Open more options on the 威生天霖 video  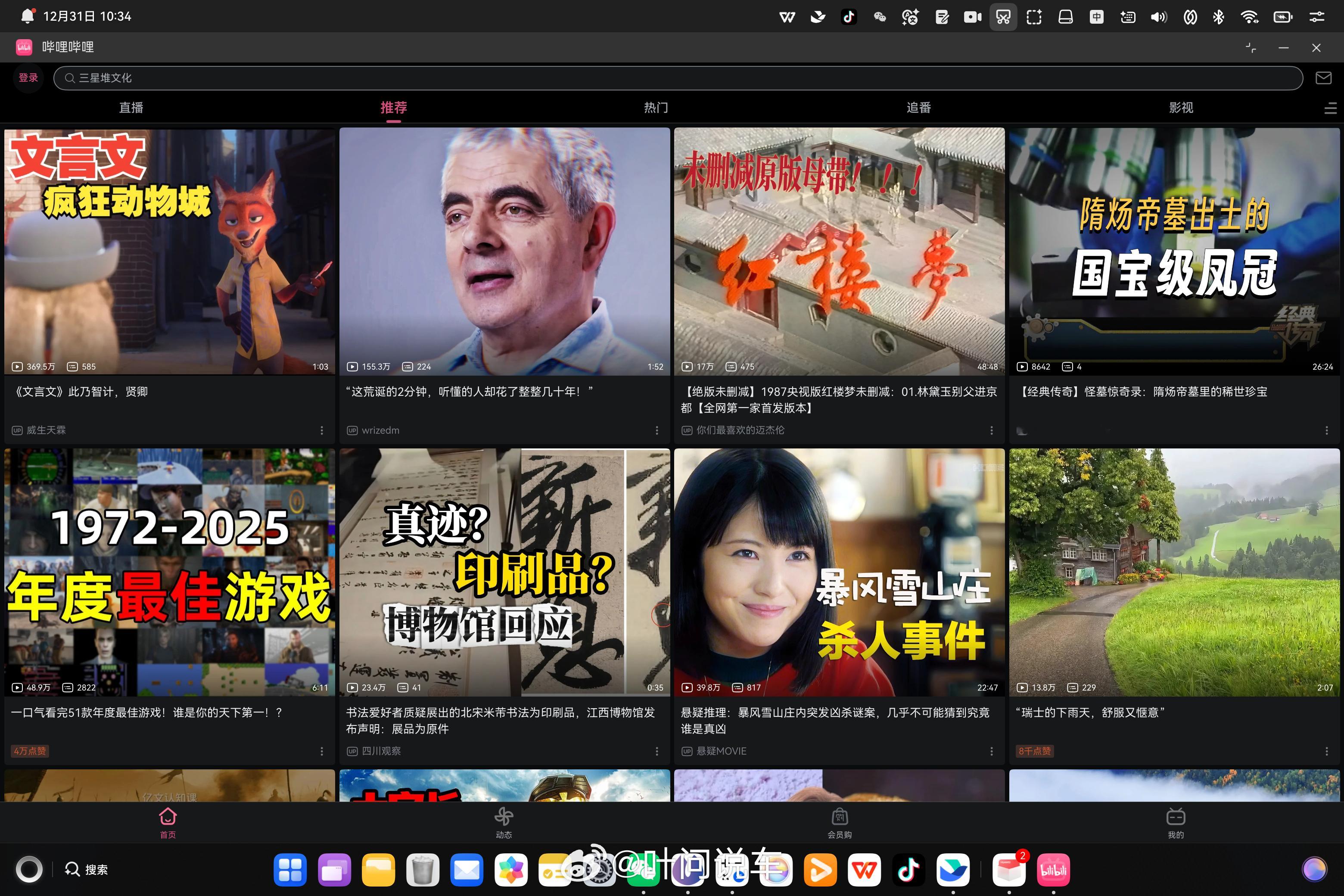tap(321, 430)
